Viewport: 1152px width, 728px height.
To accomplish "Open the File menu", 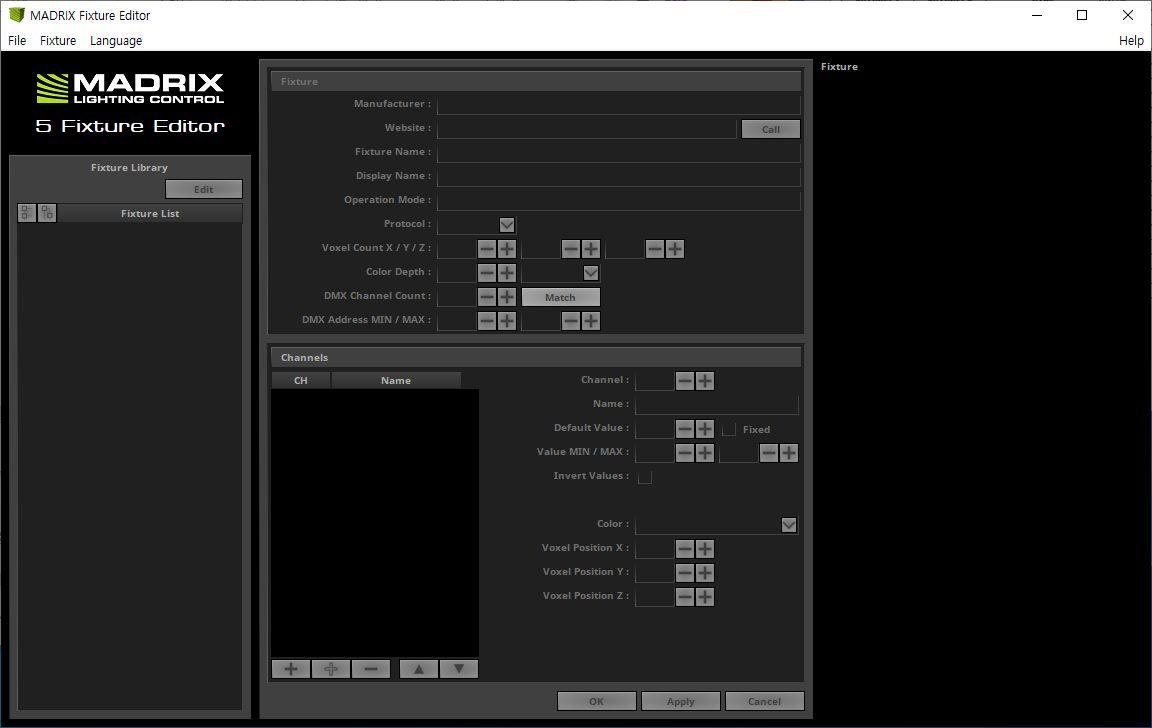I will [x=17, y=40].
